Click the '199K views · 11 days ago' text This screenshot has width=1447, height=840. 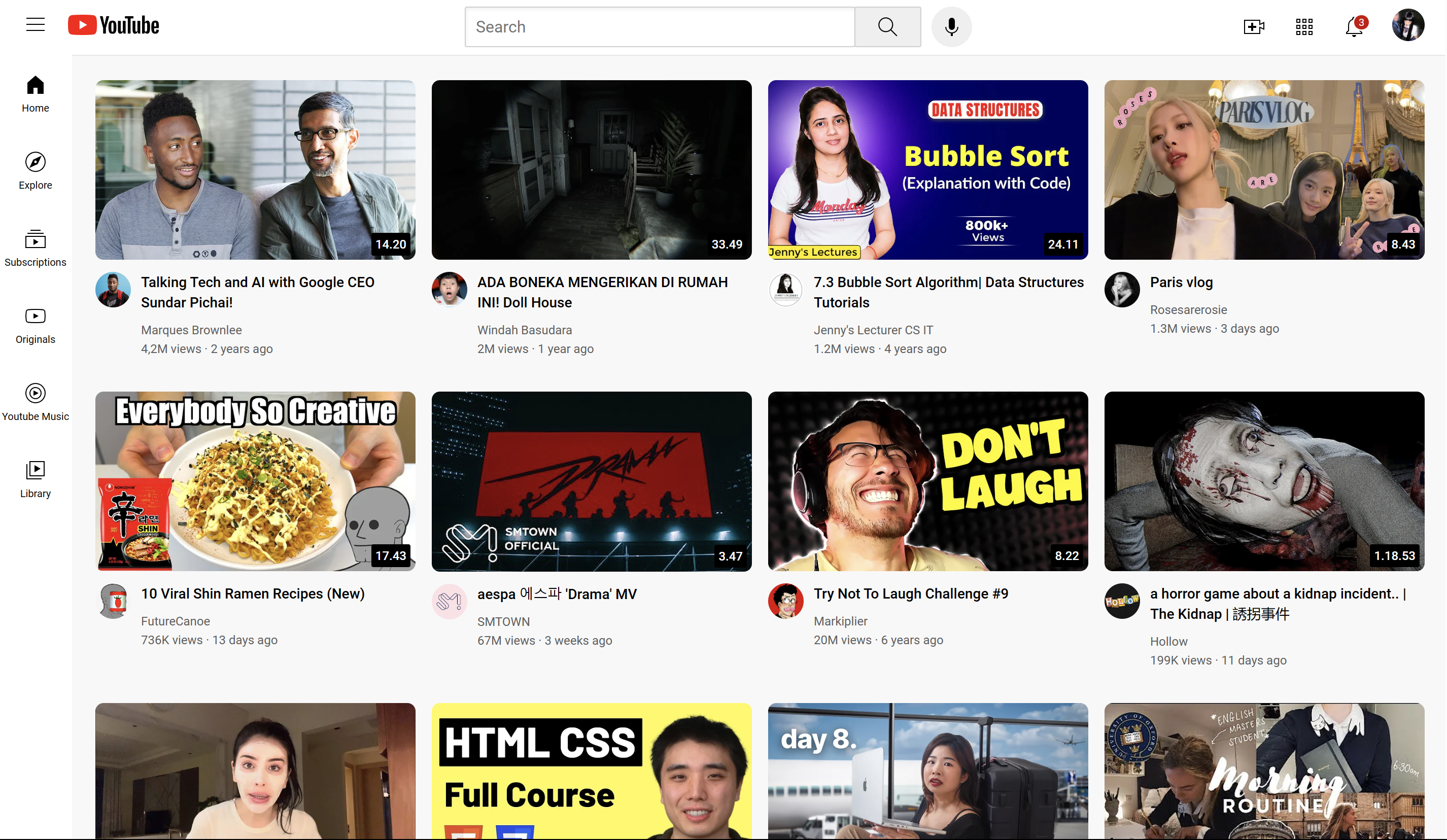[1218, 660]
